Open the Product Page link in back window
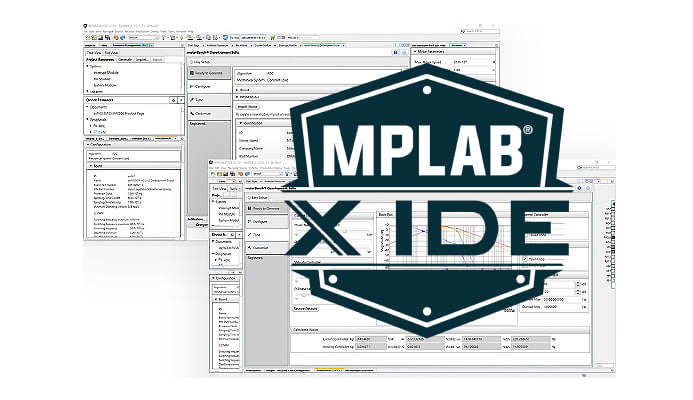The height and width of the screenshot is (400, 693). [118, 113]
